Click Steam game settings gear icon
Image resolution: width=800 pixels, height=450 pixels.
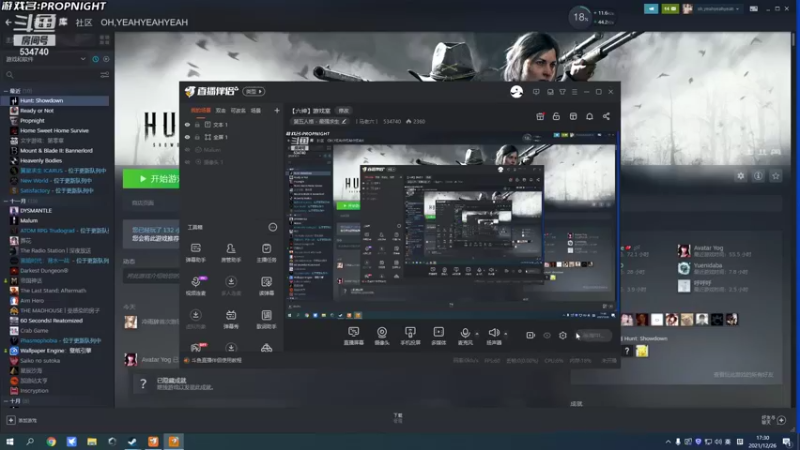[x=740, y=176]
